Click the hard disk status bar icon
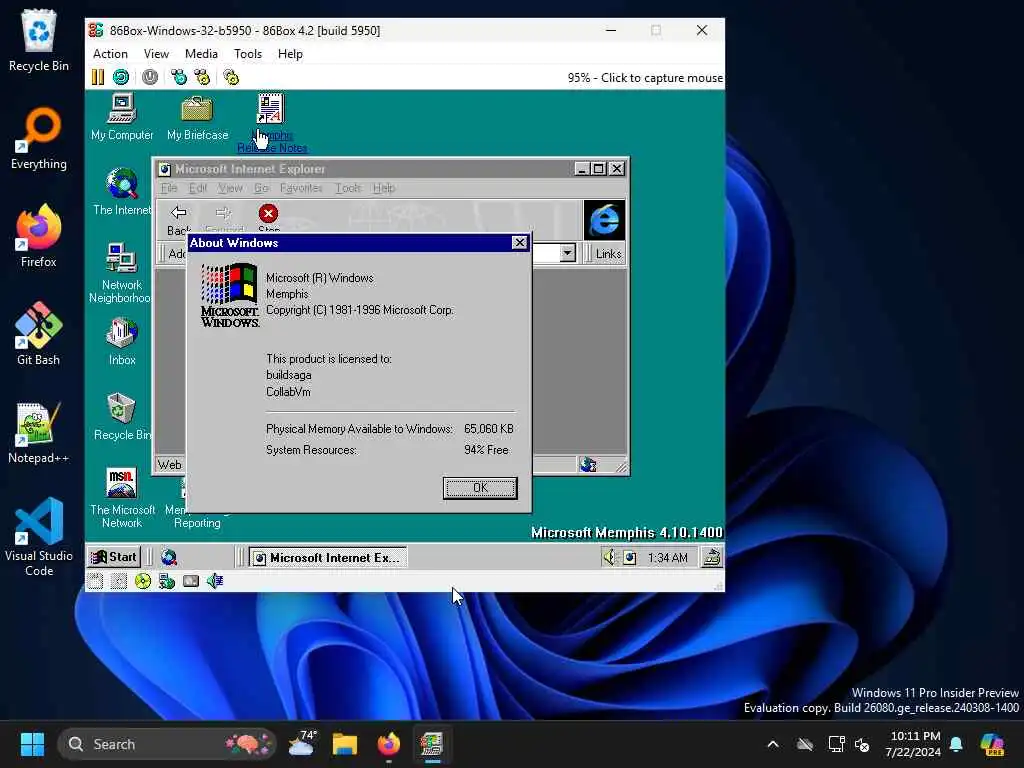The width and height of the screenshot is (1024, 768). [x=191, y=581]
